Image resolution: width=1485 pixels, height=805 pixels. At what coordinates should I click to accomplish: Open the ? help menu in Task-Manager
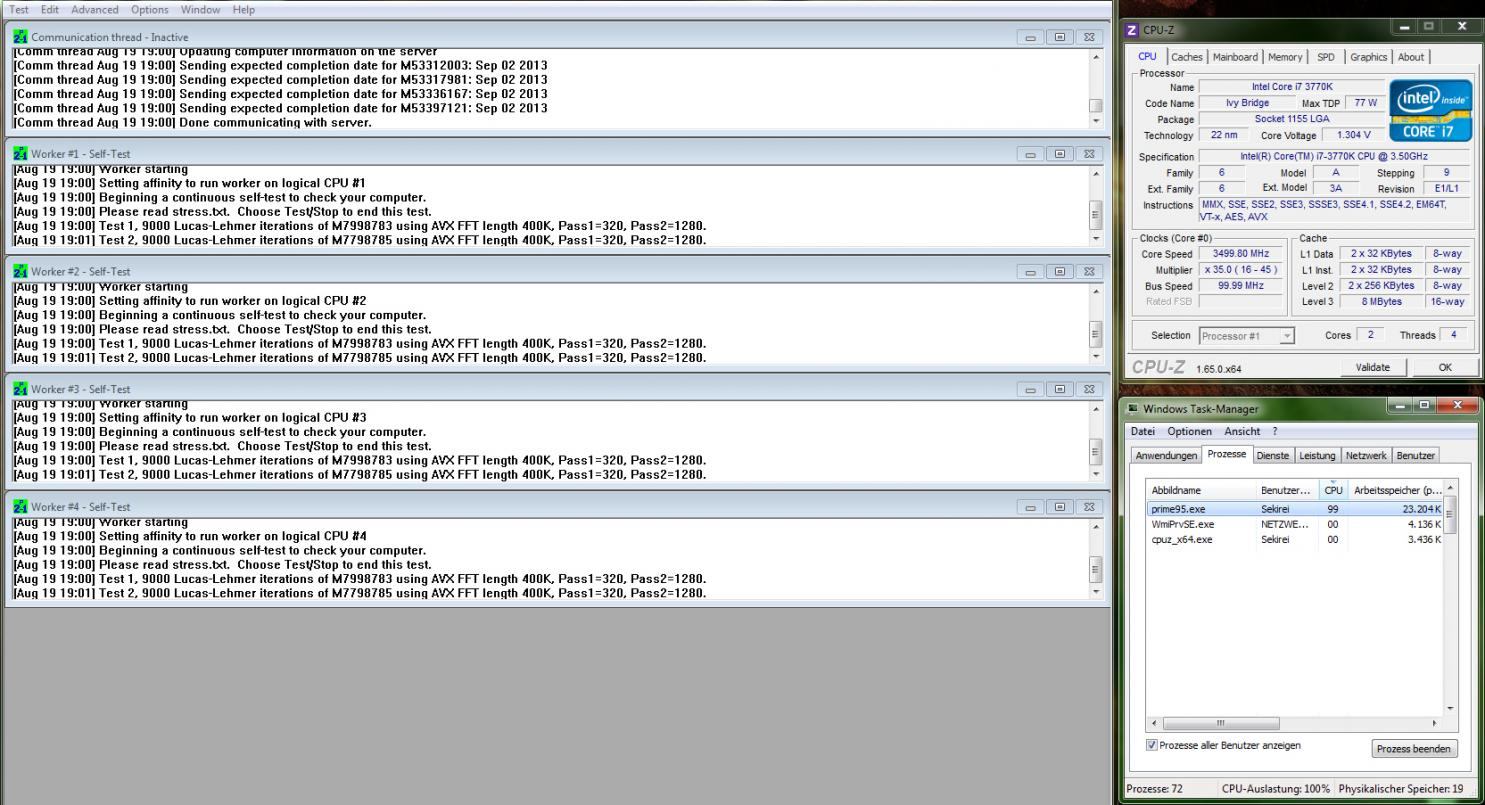1274,431
